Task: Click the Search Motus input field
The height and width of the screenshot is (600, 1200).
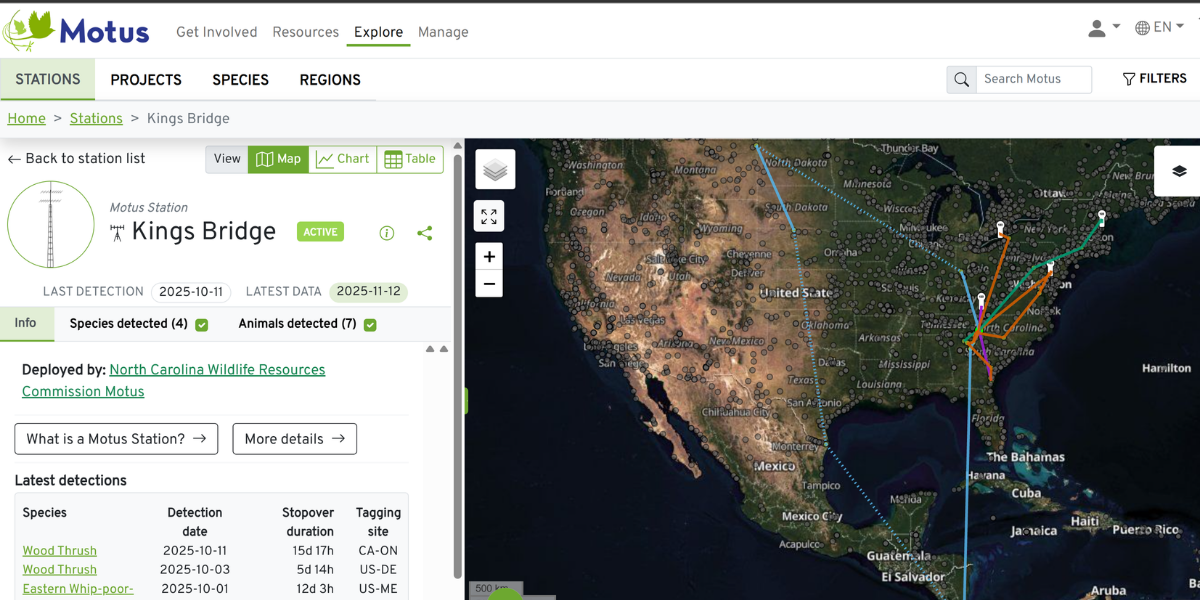Action: tap(1033, 79)
